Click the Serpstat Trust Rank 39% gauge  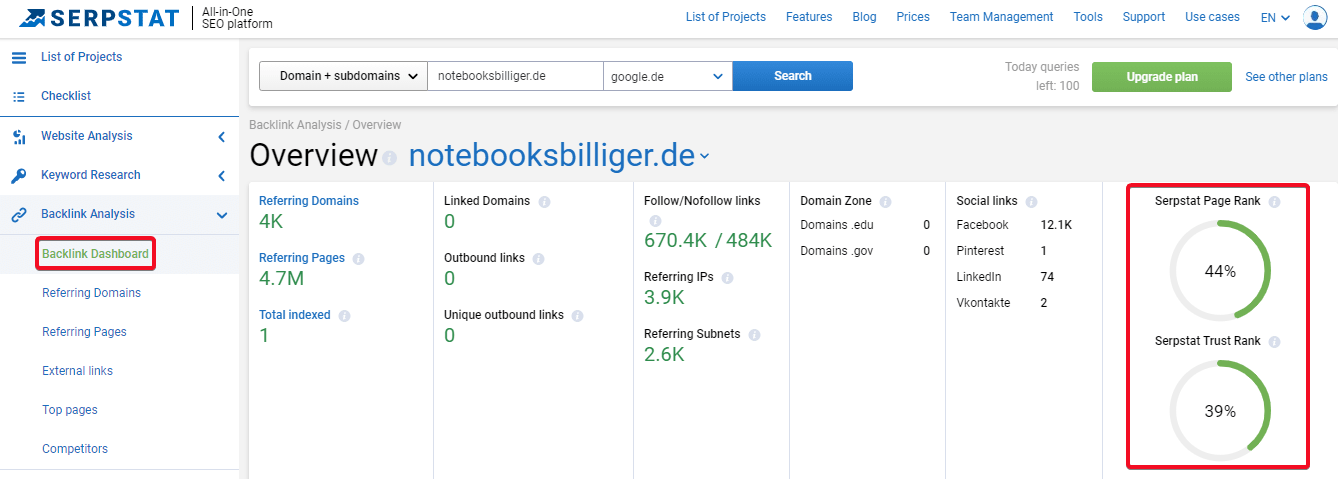coord(1220,411)
